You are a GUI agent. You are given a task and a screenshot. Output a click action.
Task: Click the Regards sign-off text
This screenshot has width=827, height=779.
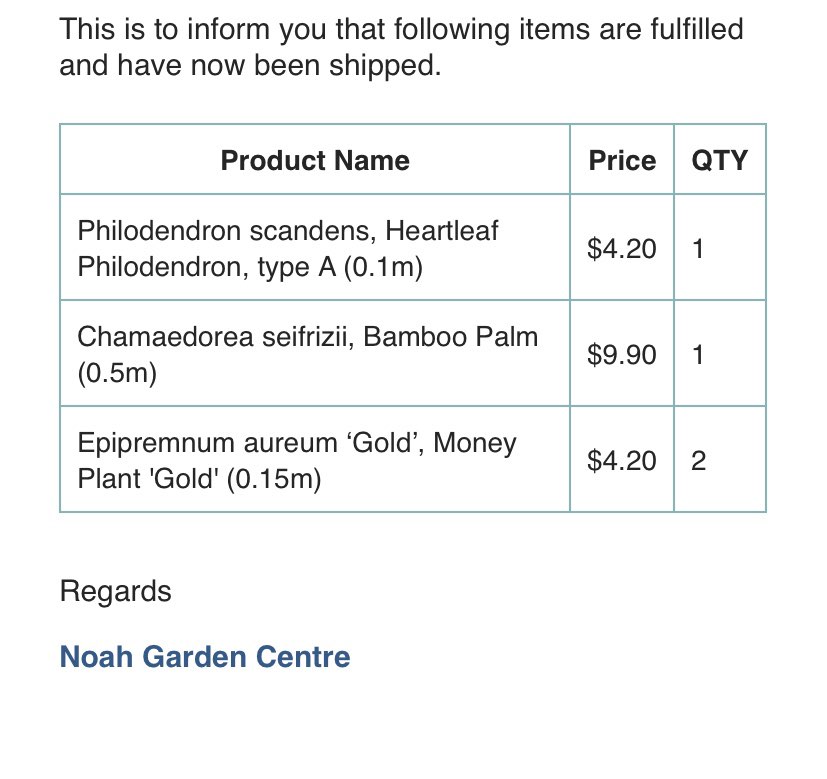(115, 591)
